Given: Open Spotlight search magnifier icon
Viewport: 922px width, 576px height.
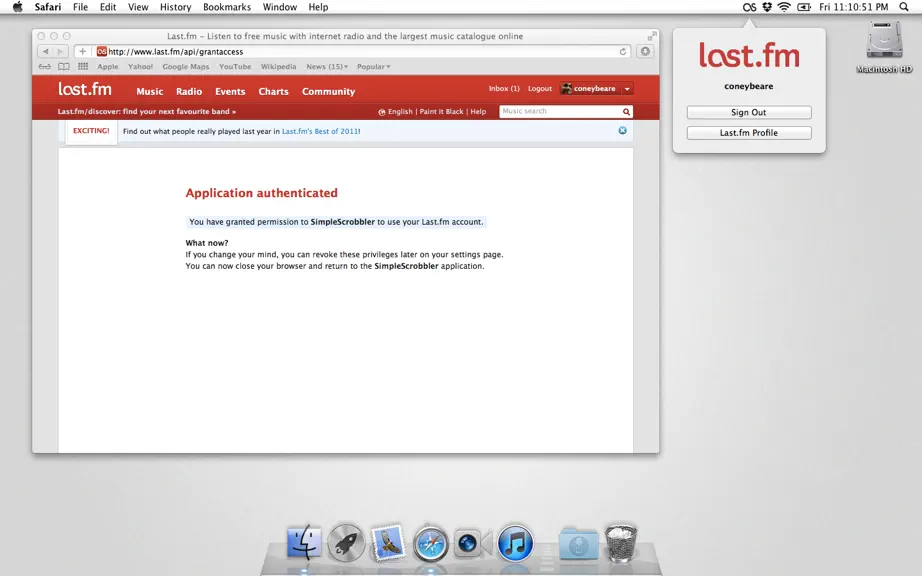Looking at the screenshot, I should point(904,7).
